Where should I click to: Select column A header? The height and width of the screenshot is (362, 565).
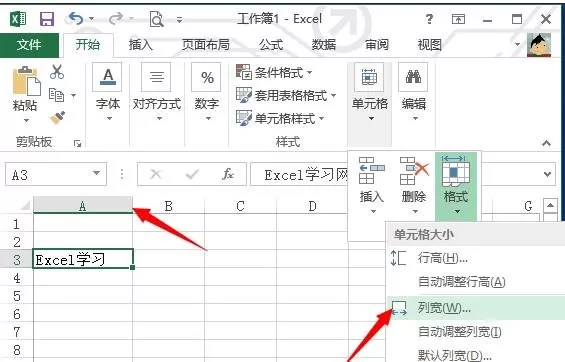(x=83, y=206)
